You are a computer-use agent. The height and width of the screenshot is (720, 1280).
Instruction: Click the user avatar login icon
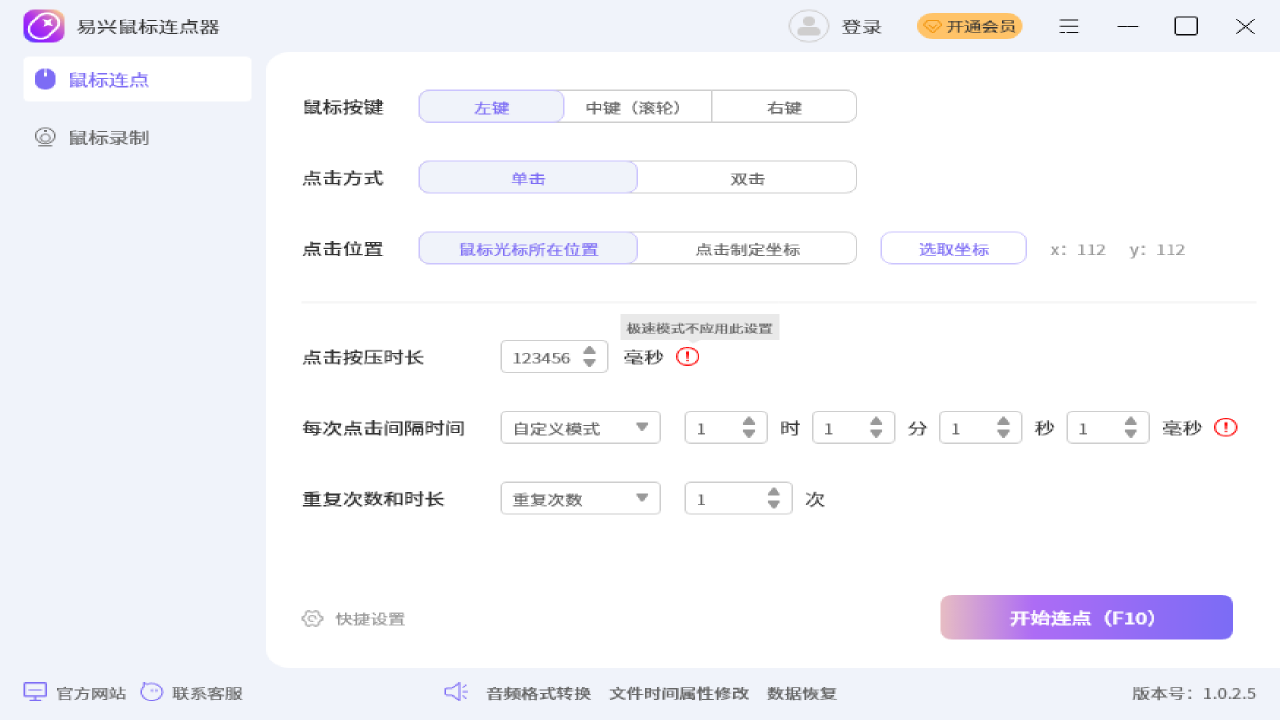[808, 26]
